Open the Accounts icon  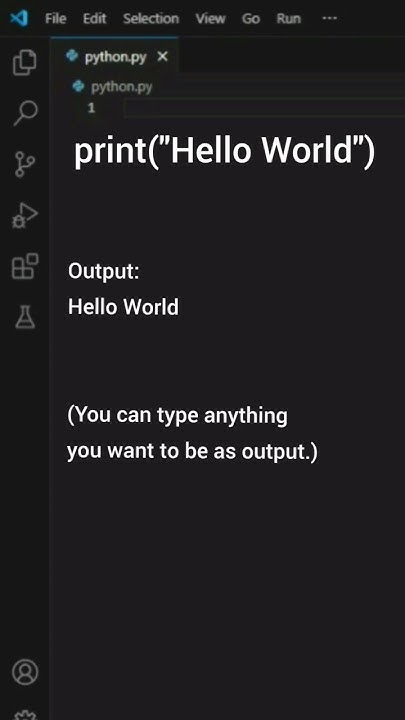coord(25,672)
